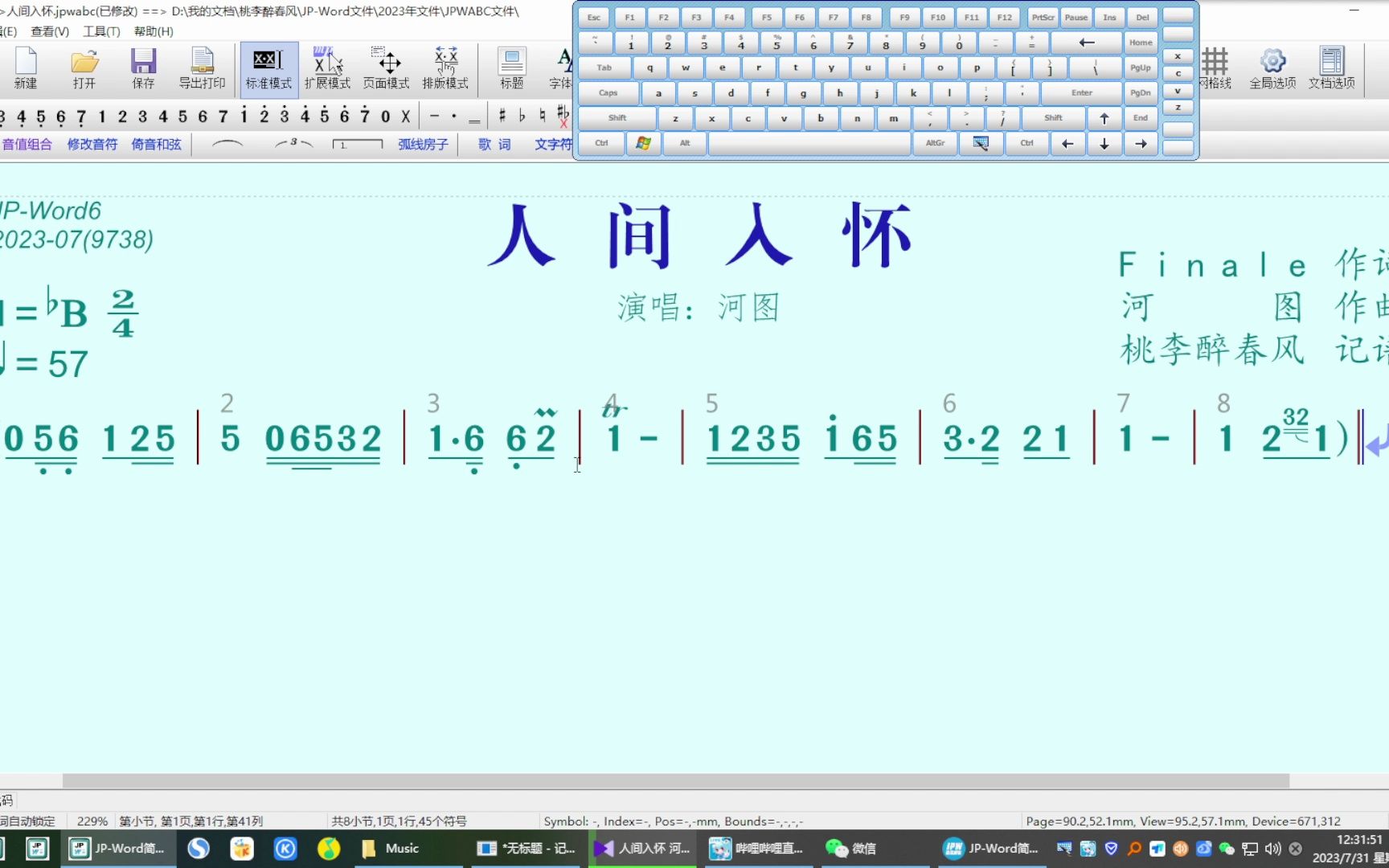Click the 修改音符 button
This screenshot has height=868, width=1389.
point(92,145)
